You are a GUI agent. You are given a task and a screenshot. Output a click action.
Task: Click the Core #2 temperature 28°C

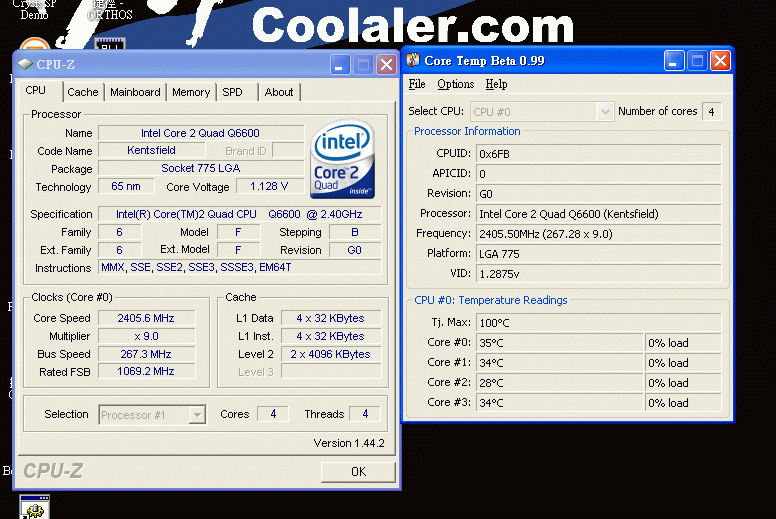(x=559, y=383)
